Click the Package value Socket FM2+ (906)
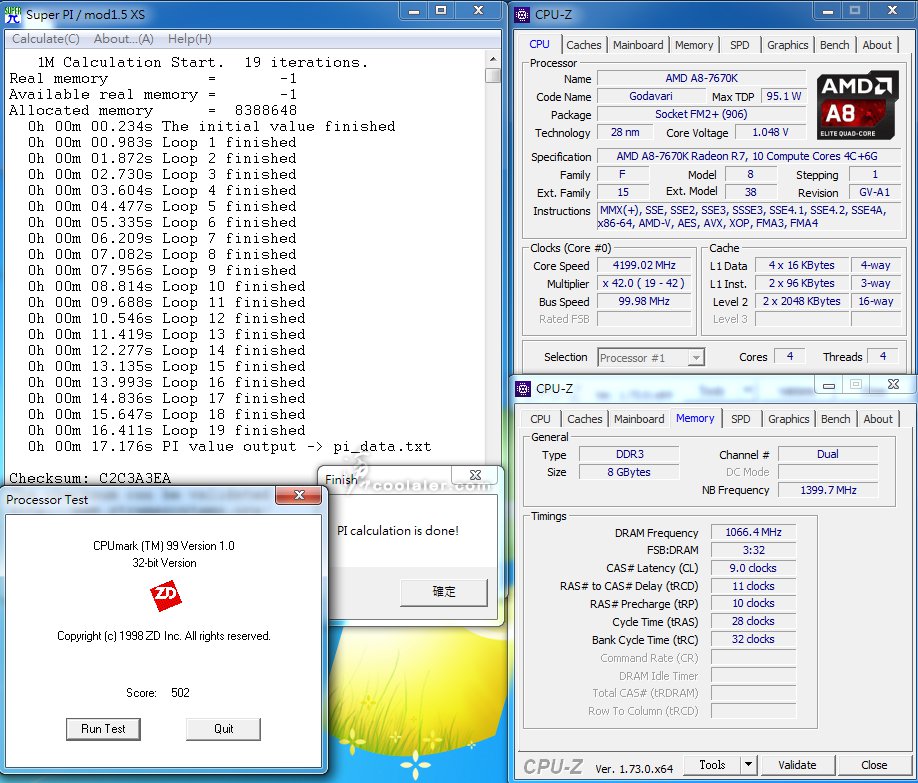Image resolution: width=918 pixels, height=783 pixels. click(701, 114)
